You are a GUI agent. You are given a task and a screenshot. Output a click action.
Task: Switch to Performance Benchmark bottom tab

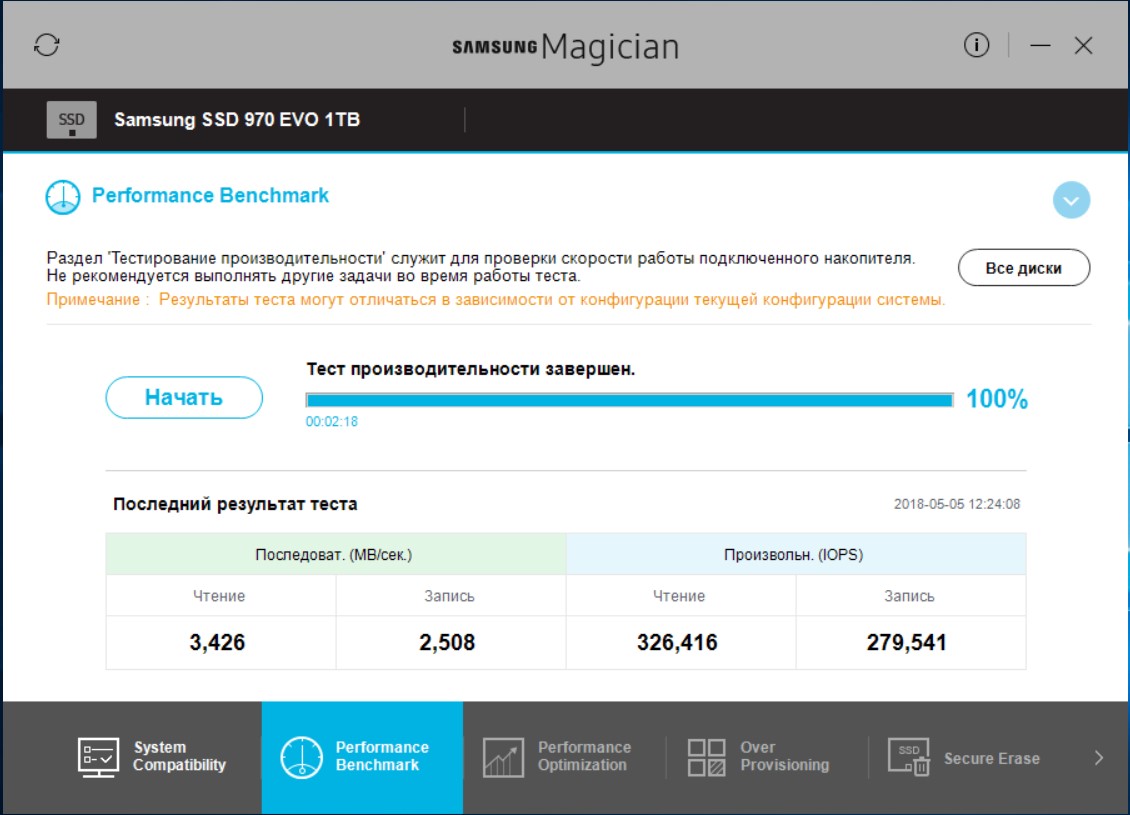[362, 757]
